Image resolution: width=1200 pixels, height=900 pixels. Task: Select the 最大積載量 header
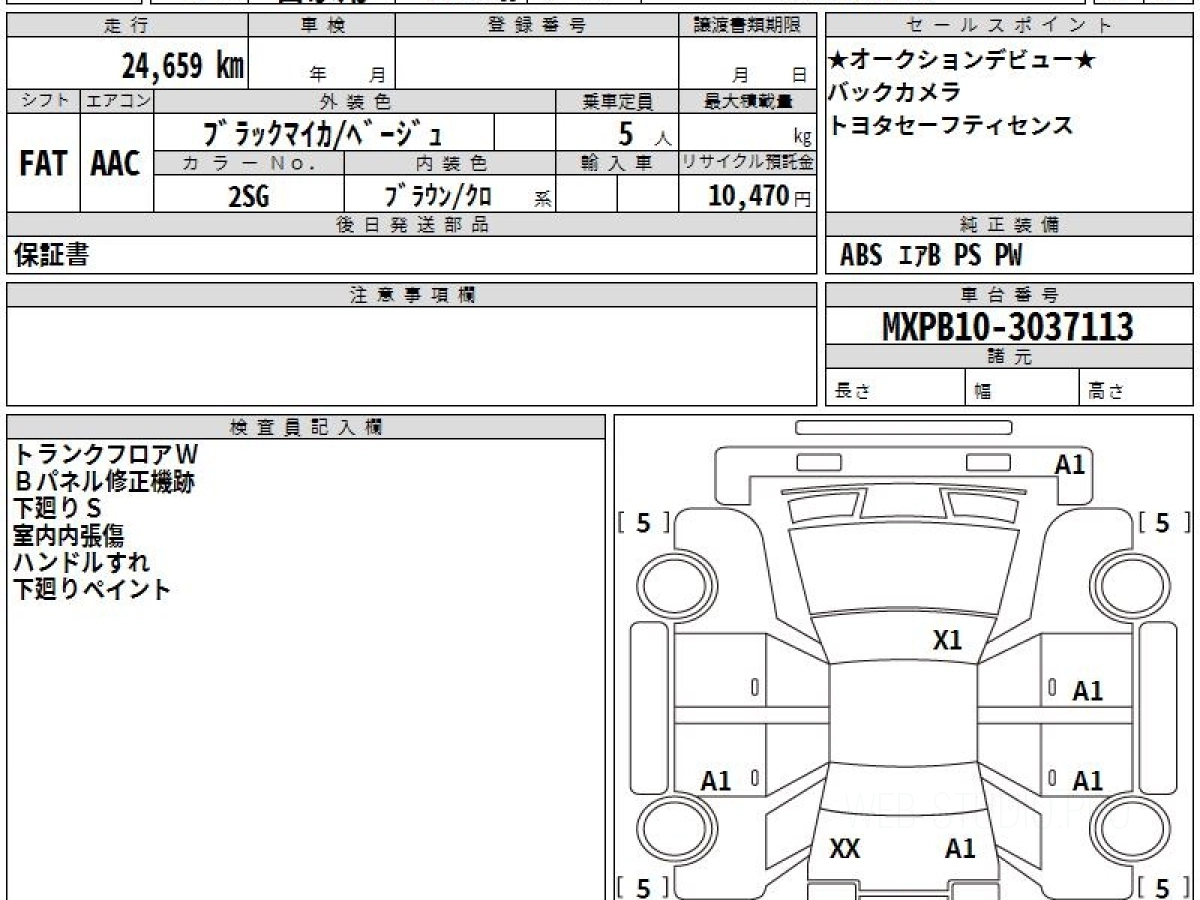748,101
